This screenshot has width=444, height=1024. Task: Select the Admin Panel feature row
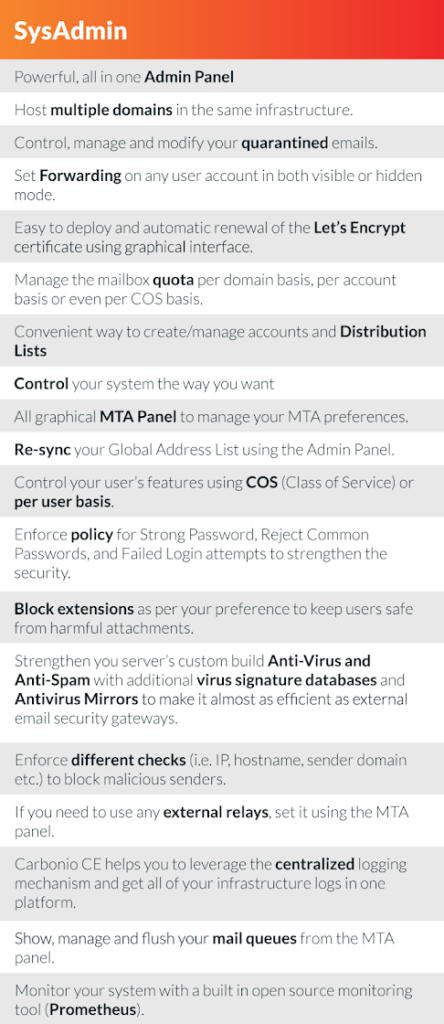click(222, 76)
